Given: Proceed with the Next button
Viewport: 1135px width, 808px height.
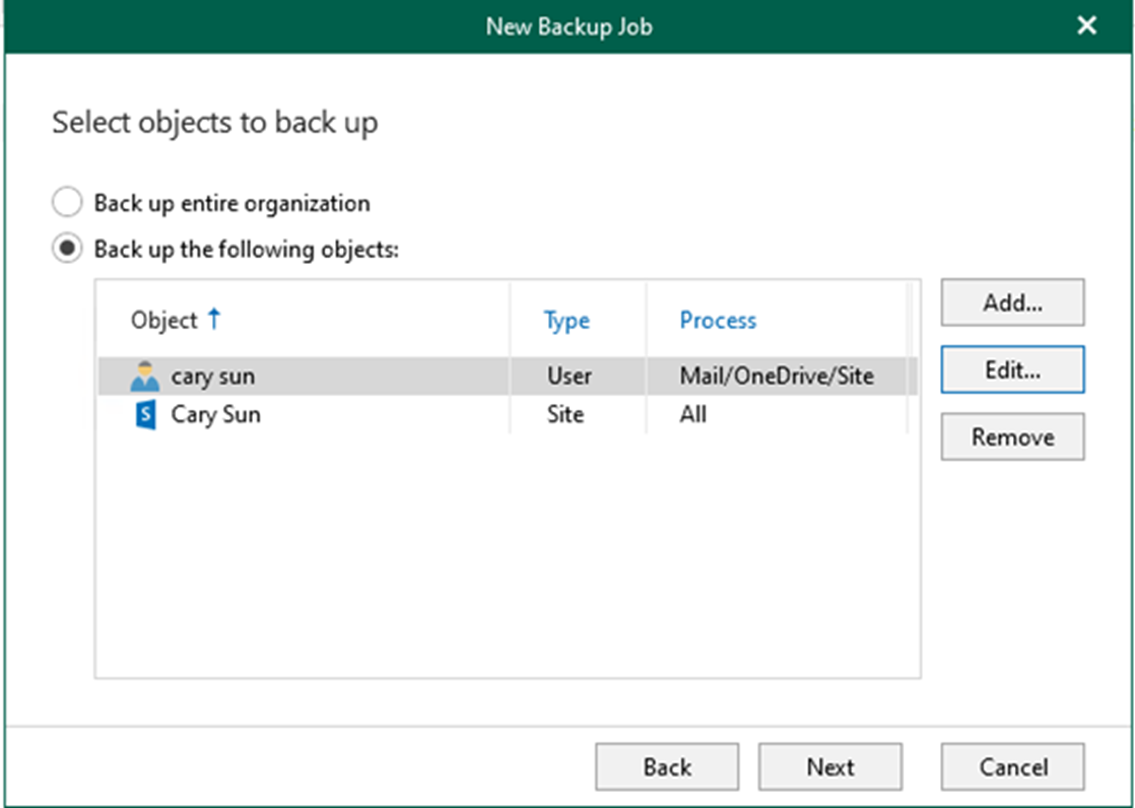Looking at the screenshot, I should pyautogui.click(x=830, y=767).
